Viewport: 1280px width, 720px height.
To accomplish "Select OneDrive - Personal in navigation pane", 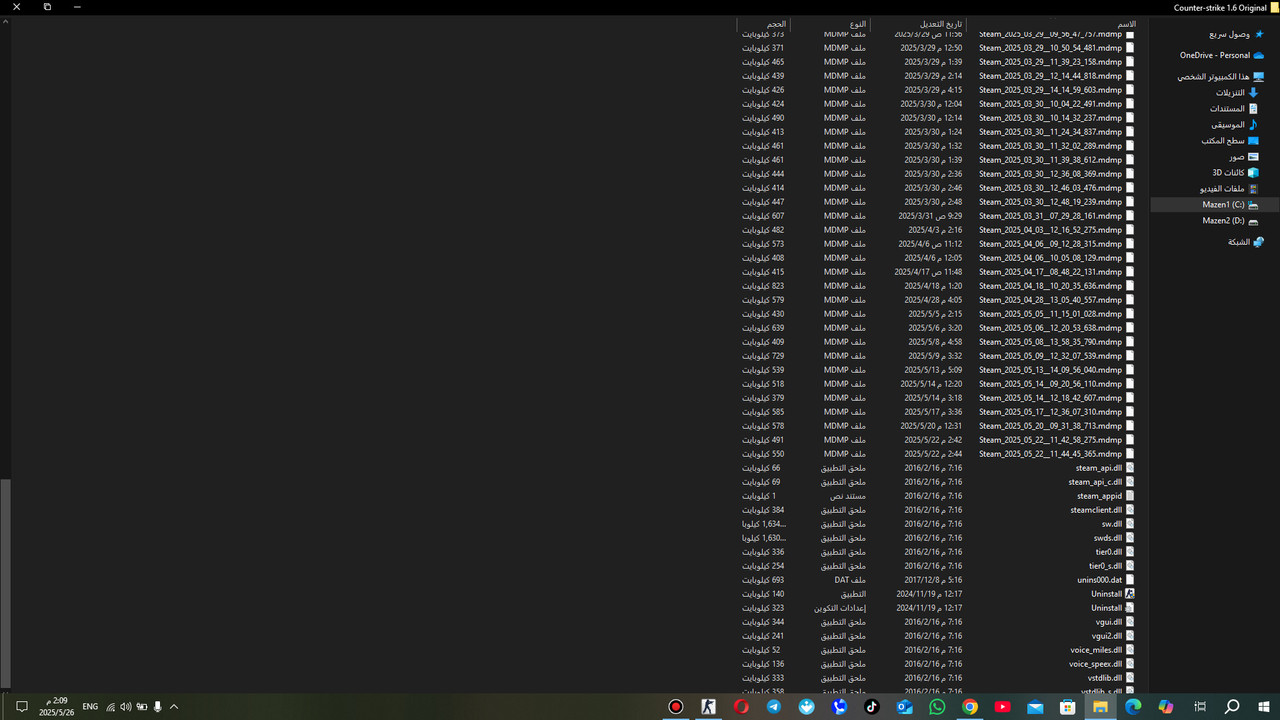I will 1221,55.
